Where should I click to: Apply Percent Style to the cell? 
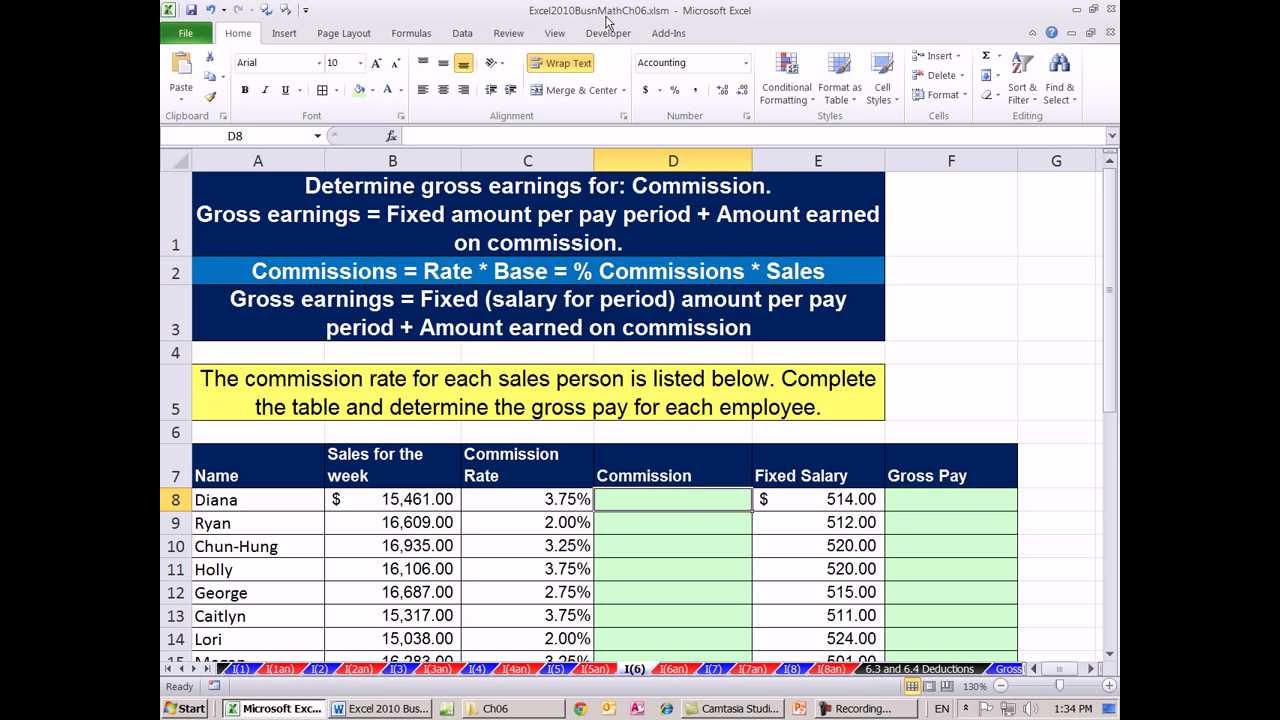point(675,90)
